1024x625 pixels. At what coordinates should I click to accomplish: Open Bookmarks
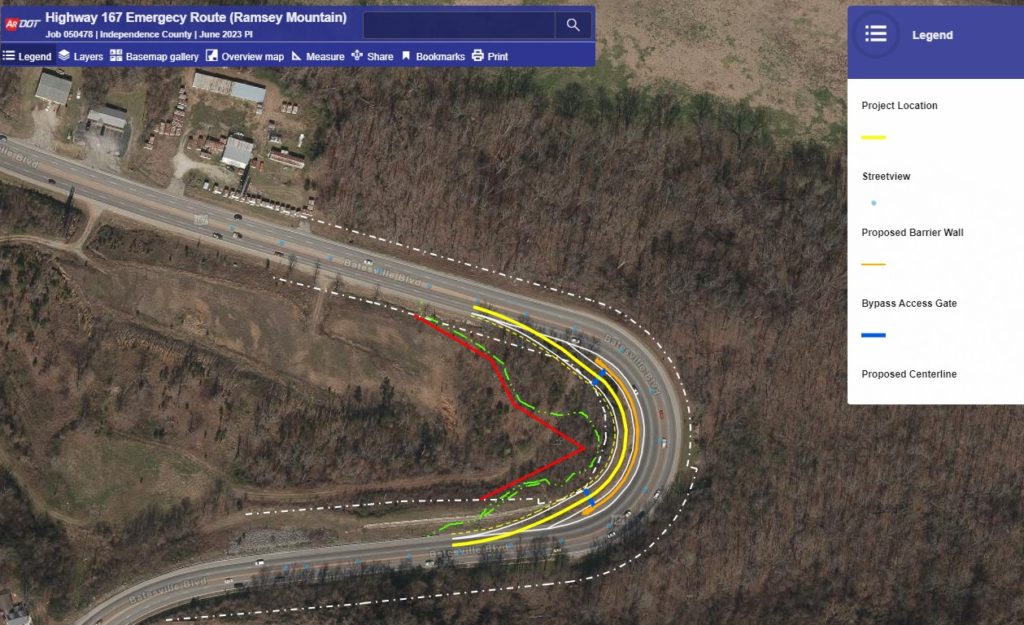pyautogui.click(x=433, y=56)
